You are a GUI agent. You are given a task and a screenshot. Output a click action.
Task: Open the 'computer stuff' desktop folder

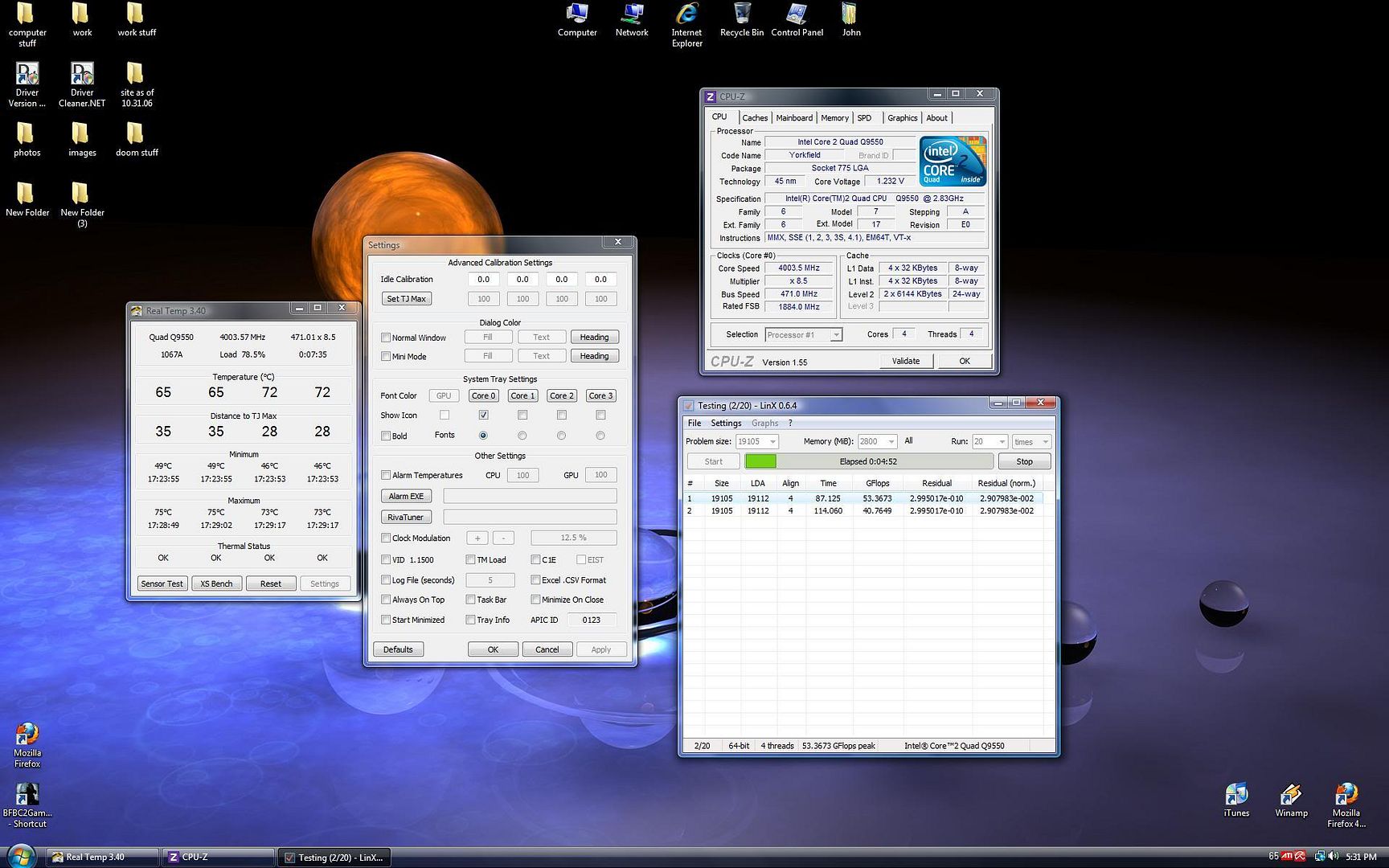click(x=27, y=24)
